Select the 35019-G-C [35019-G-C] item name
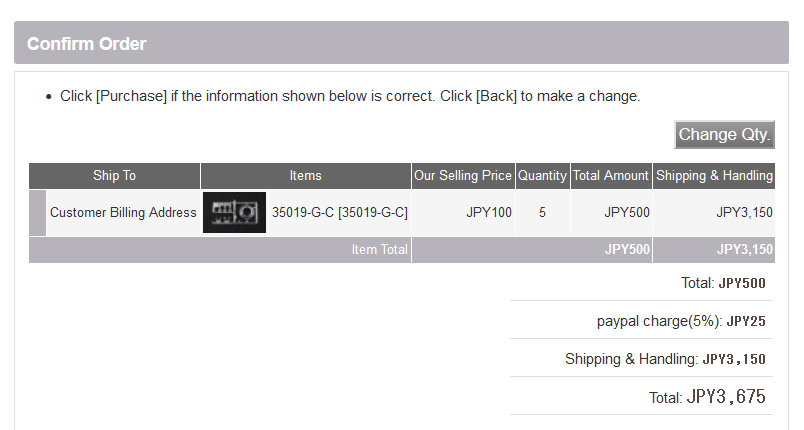This screenshot has width=804, height=430. pyautogui.click(x=339, y=212)
